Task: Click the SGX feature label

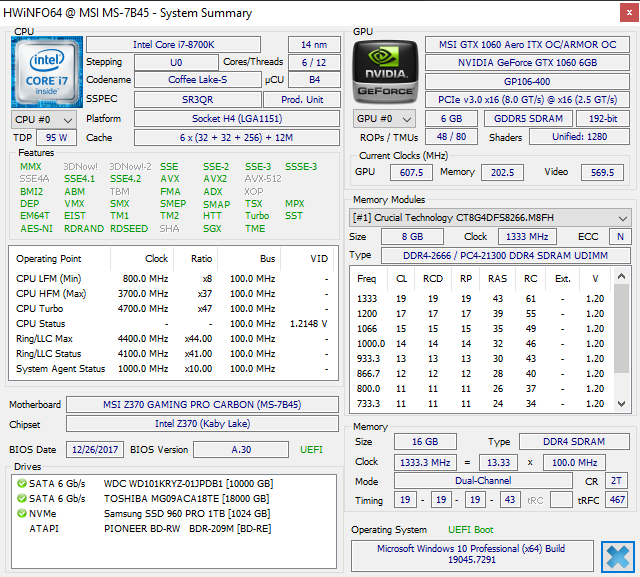Action: 212,229
